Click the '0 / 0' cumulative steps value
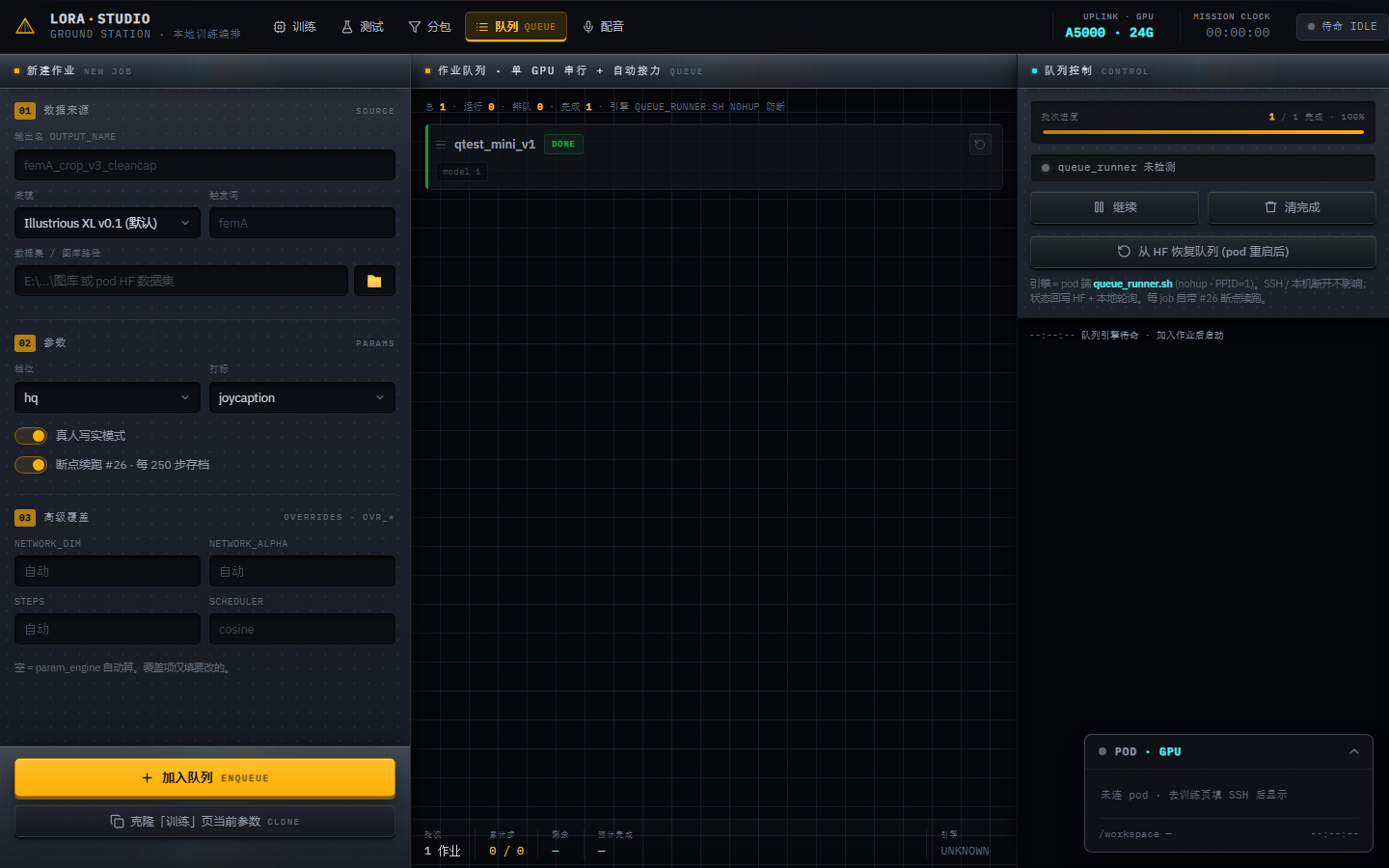The height and width of the screenshot is (868, 1389). (506, 851)
